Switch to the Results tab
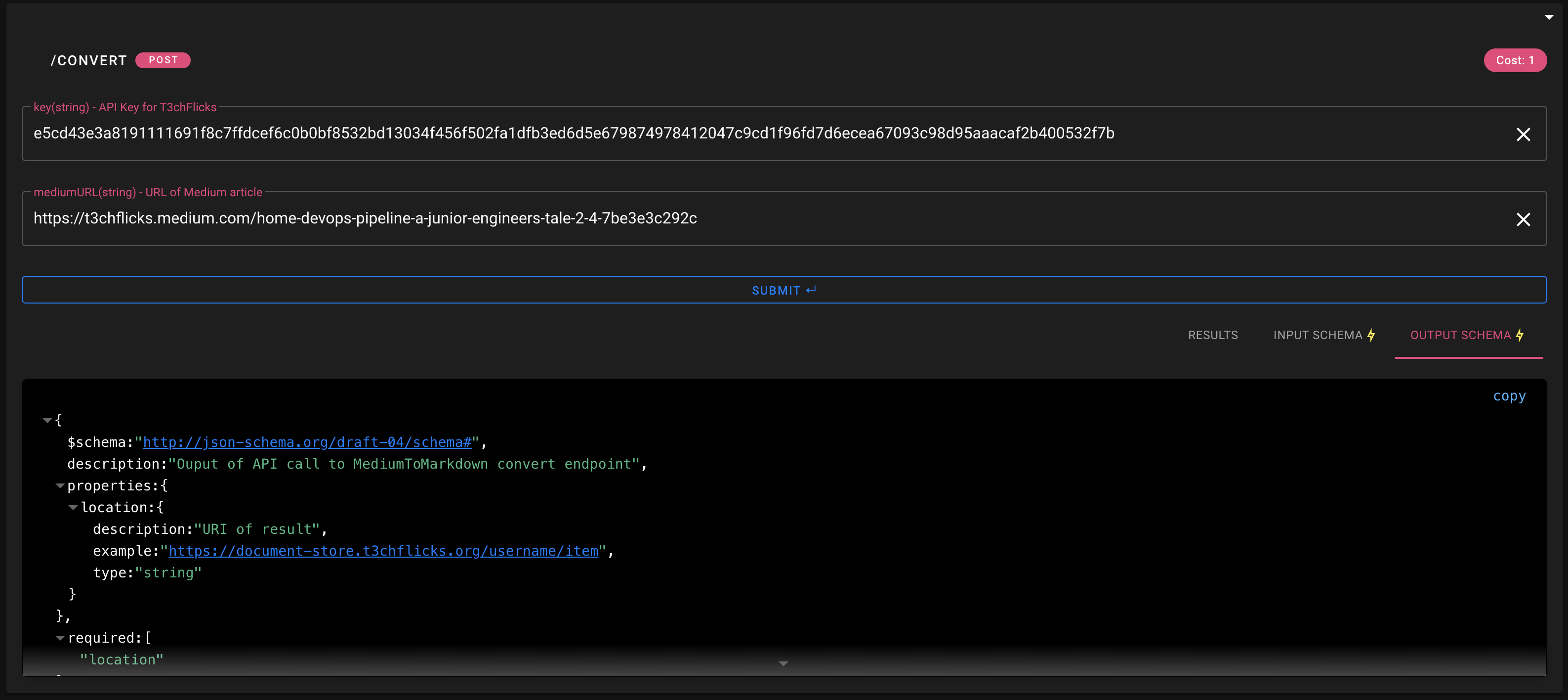 (x=1212, y=335)
